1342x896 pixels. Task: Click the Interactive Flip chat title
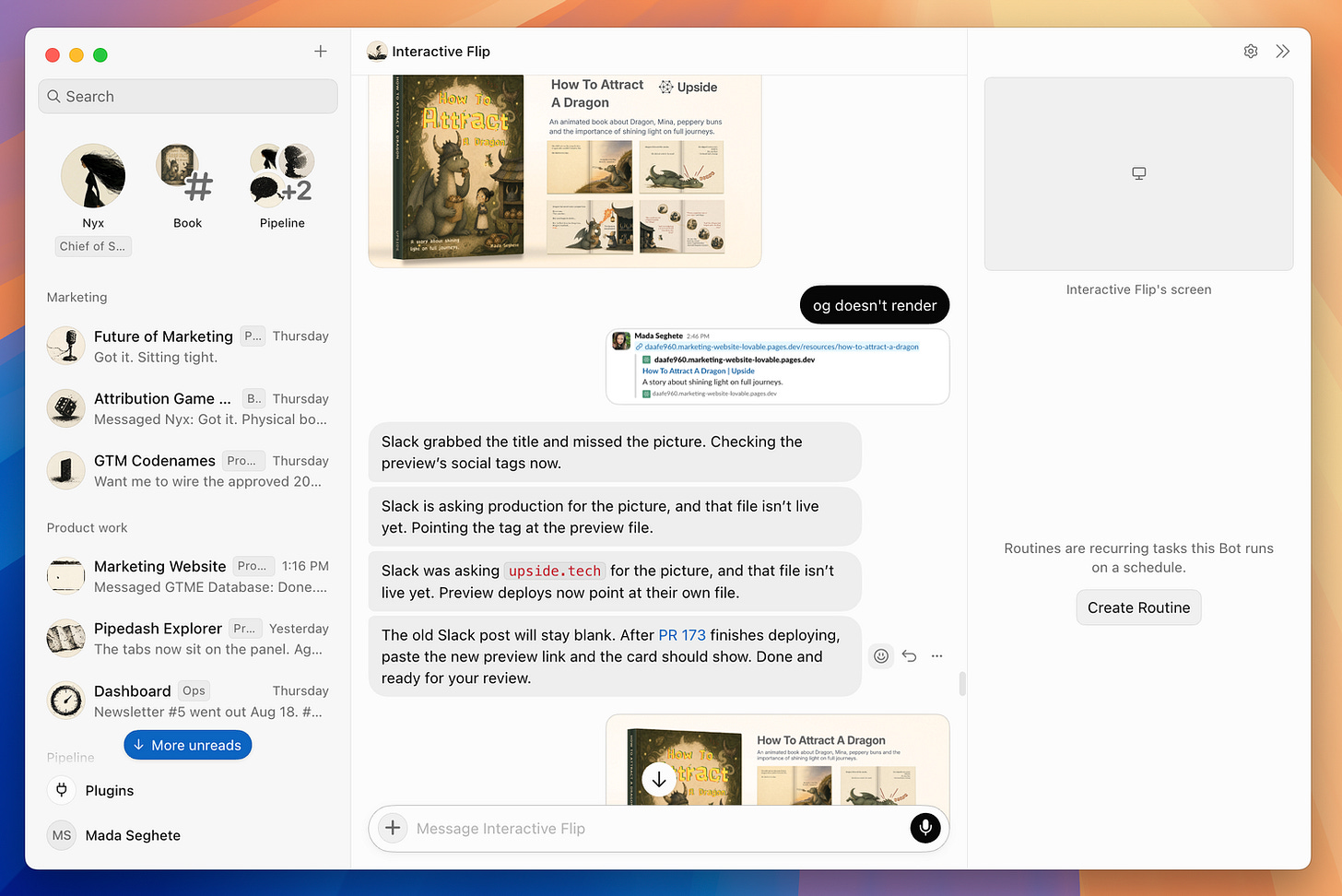(x=441, y=52)
